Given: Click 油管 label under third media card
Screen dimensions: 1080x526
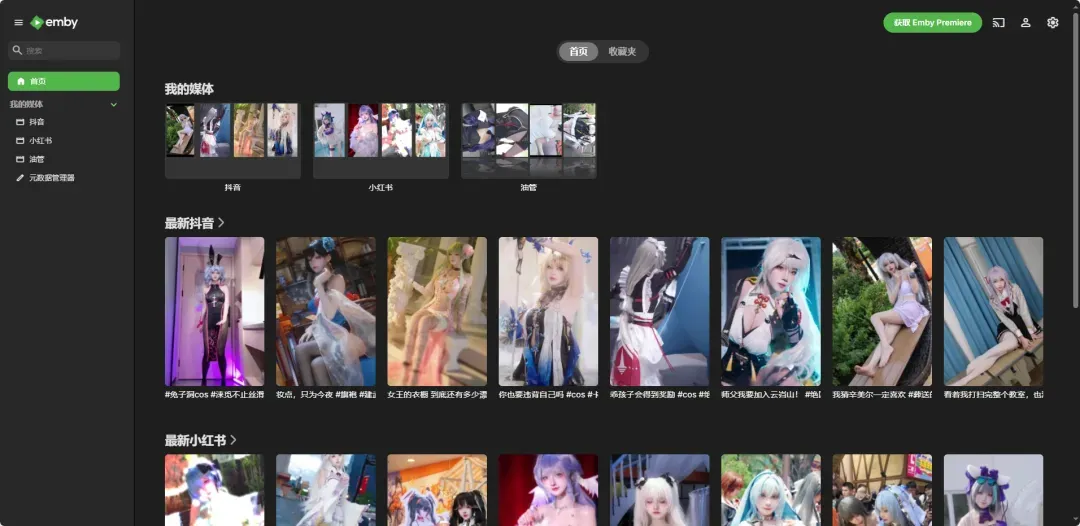Looking at the screenshot, I should pos(529,187).
